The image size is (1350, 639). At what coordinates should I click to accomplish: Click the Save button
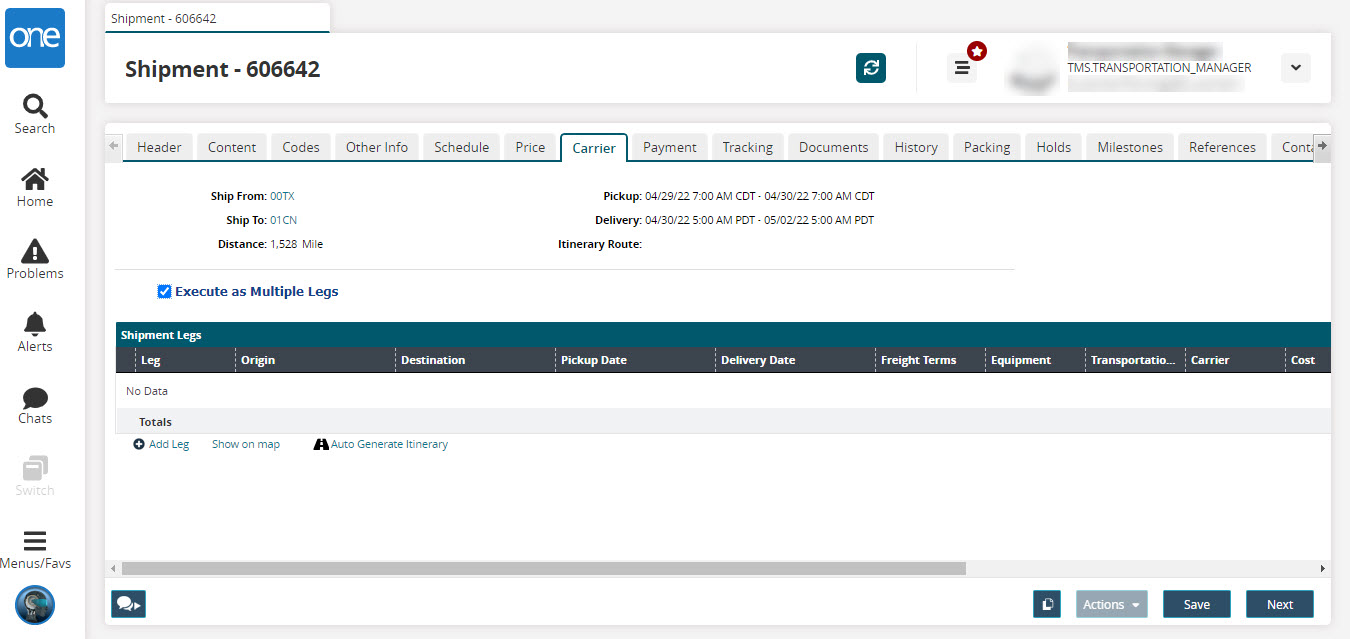click(1197, 604)
